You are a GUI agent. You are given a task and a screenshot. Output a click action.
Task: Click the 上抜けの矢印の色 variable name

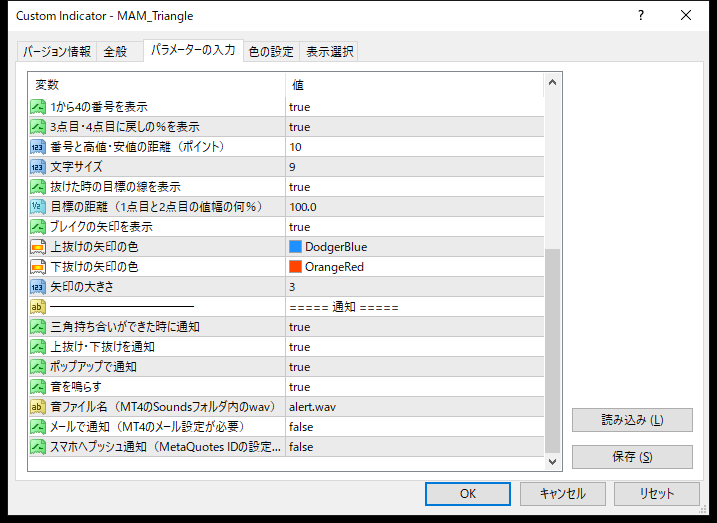pyautogui.click(x=94, y=247)
